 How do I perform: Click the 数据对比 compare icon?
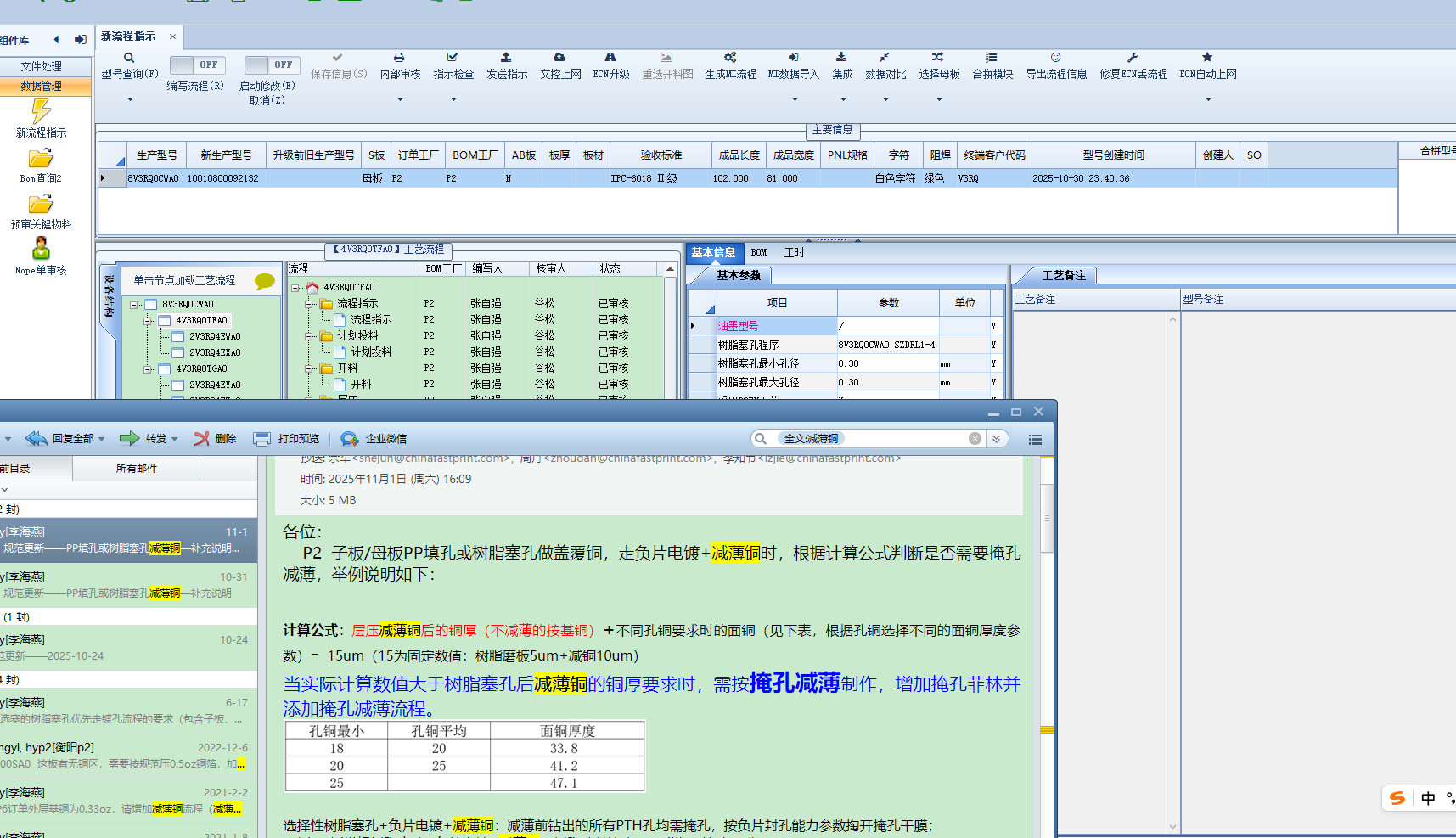pyautogui.click(x=885, y=58)
